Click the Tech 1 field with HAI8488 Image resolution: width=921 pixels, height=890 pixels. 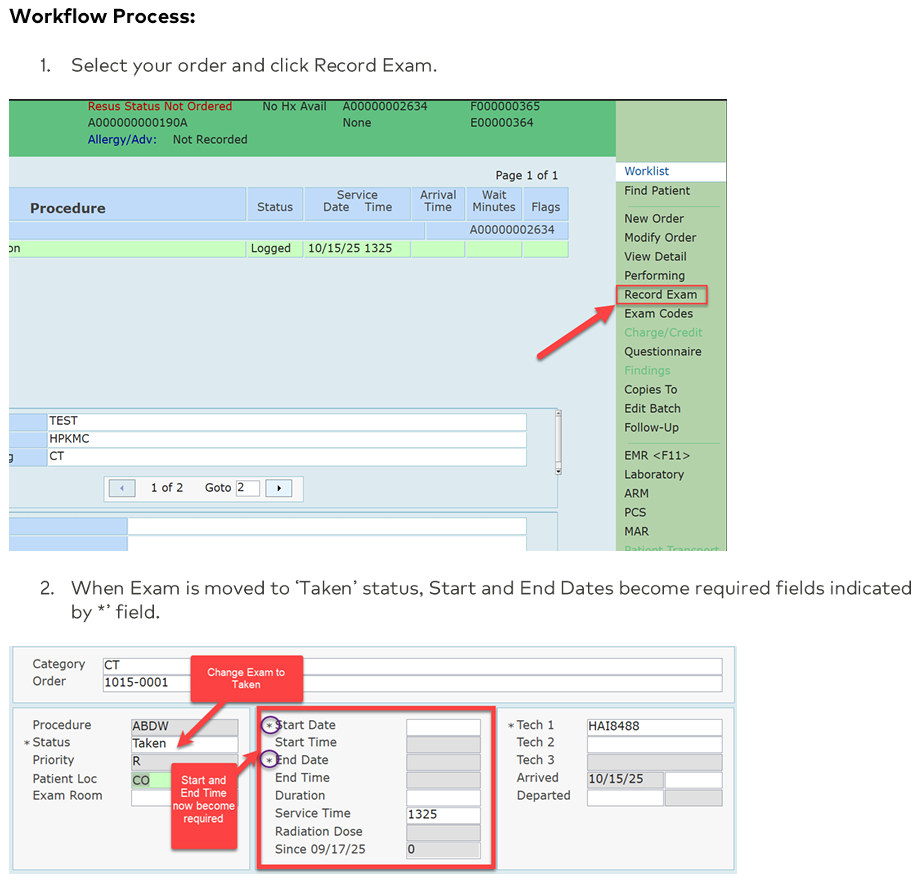[653, 726]
